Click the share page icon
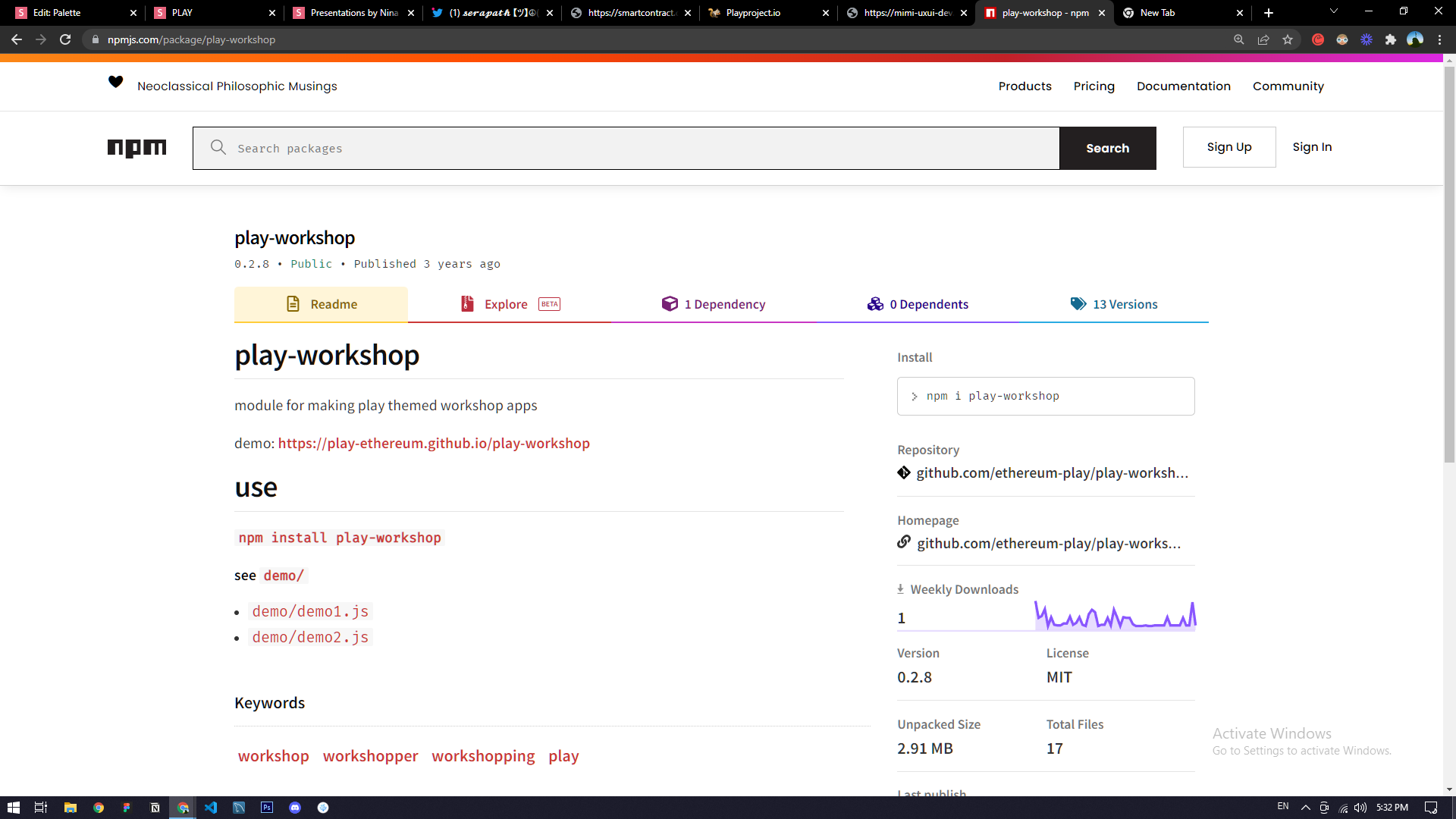This screenshot has width=1456, height=819. click(1263, 39)
